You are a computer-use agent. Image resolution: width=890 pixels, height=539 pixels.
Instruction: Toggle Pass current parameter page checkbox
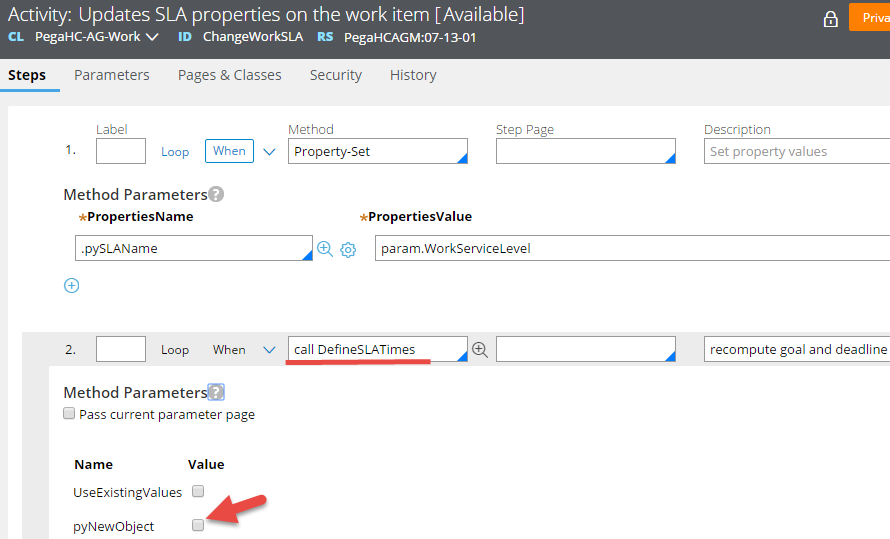coord(69,413)
